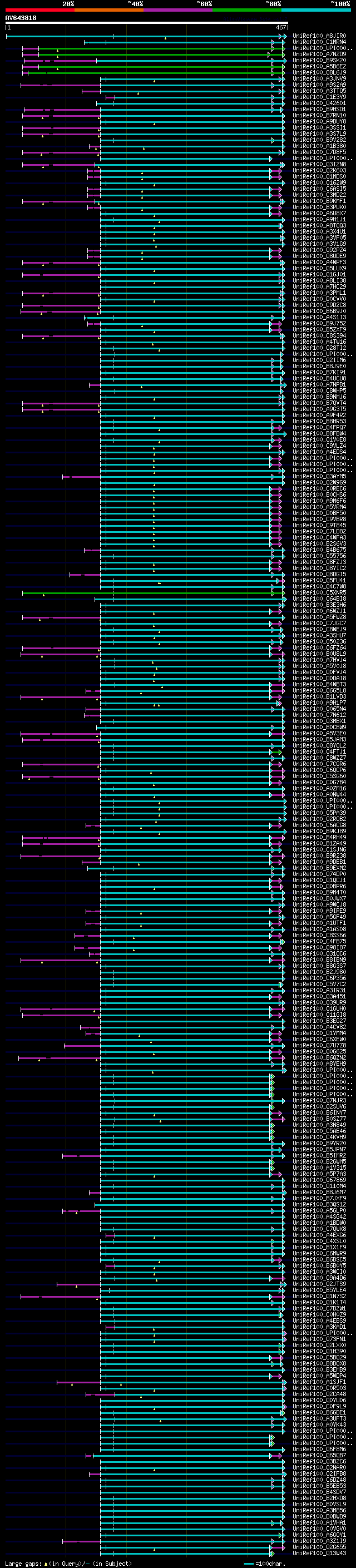This screenshot has width=356, height=1568.
Task: Open hit UniRef100_Q8L6J9
Action: pyautogui.click(x=319, y=72)
